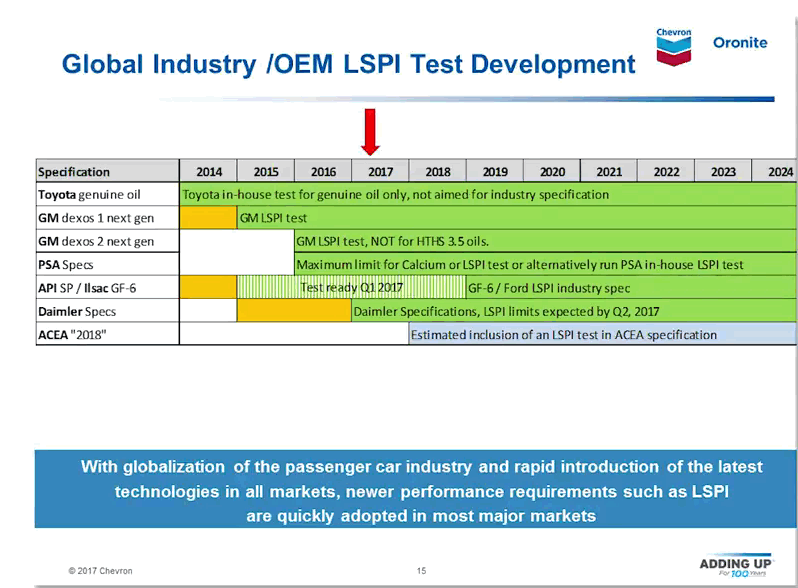The height and width of the screenshot is (588, 798).
Task: Select the 2019 column header
Action: coord(495,172)
